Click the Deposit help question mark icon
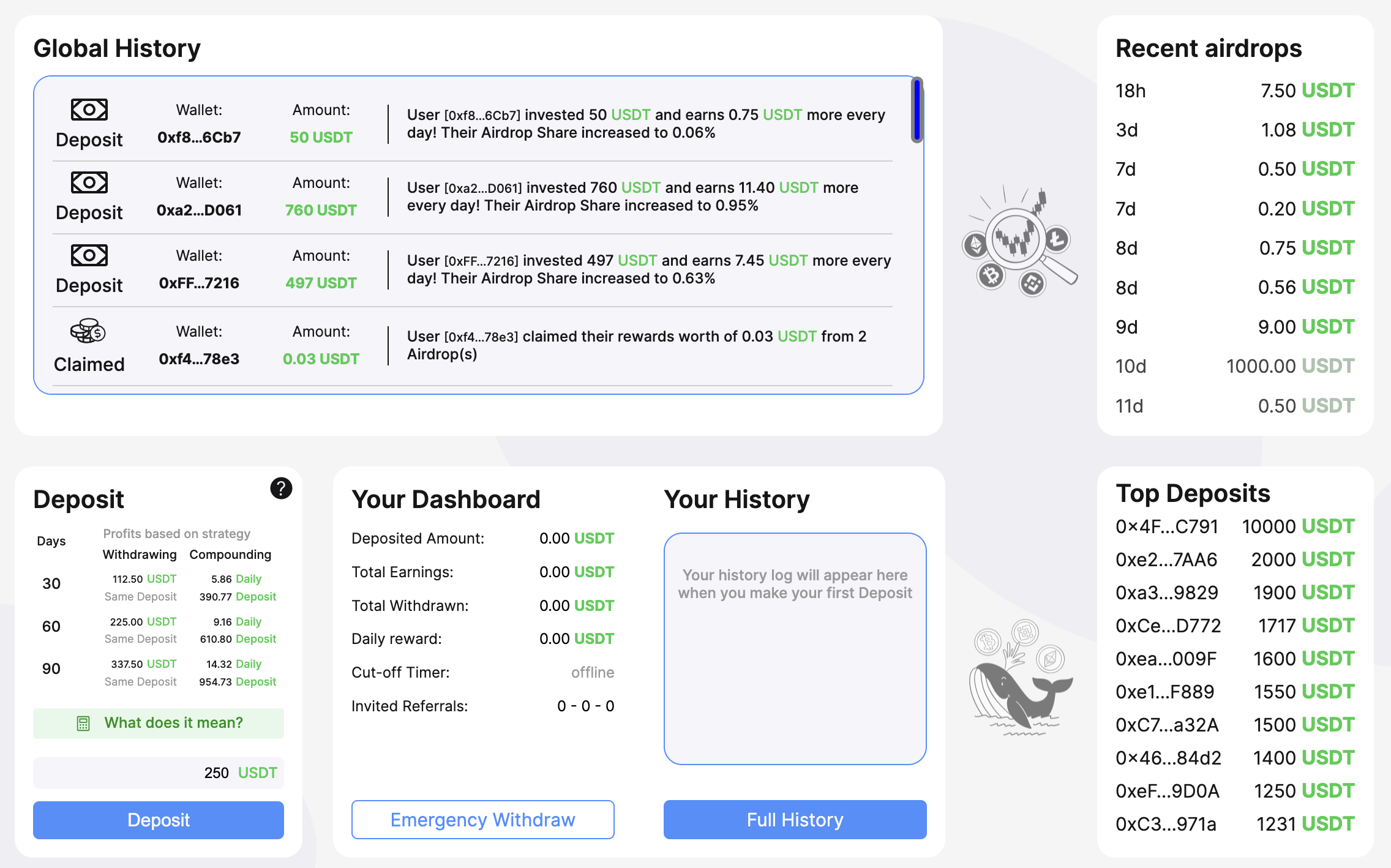 pos(281,488)
